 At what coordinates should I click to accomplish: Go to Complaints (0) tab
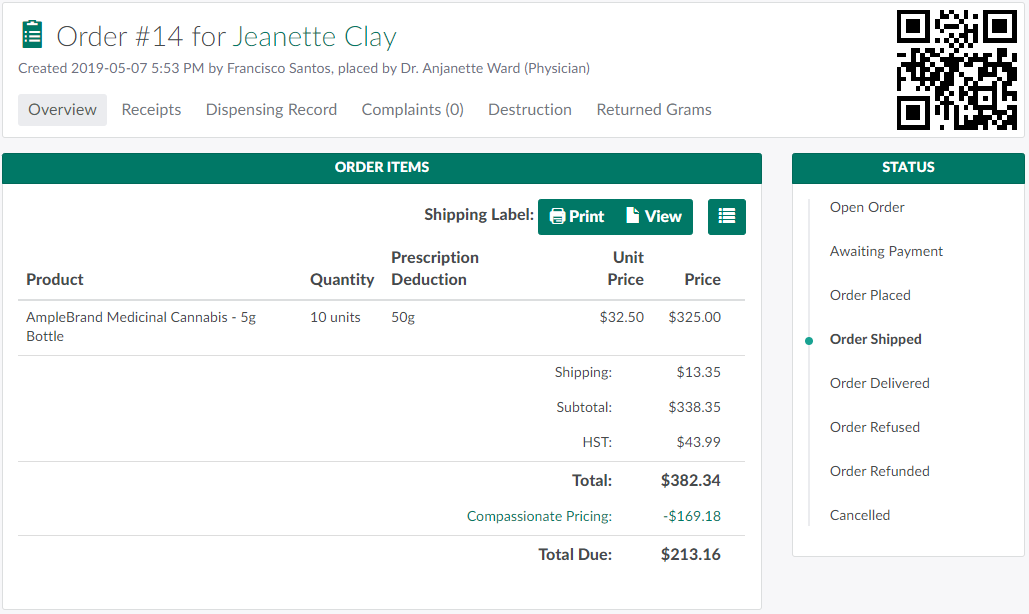(x=412, y=110)
